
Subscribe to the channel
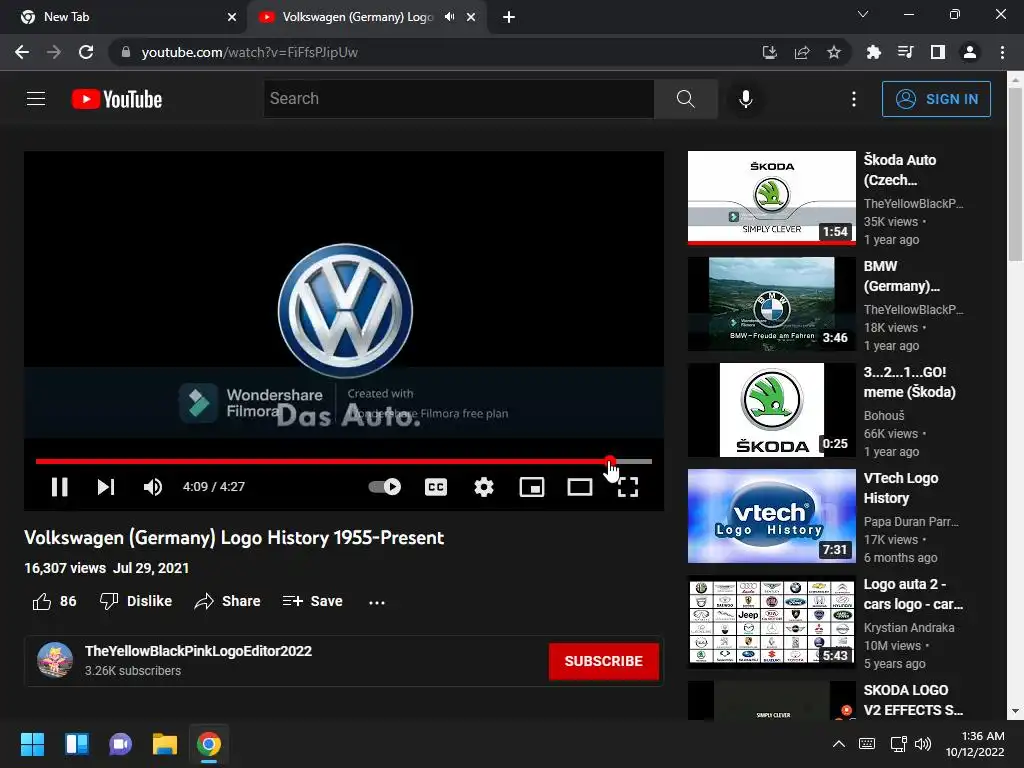(603, 661)
